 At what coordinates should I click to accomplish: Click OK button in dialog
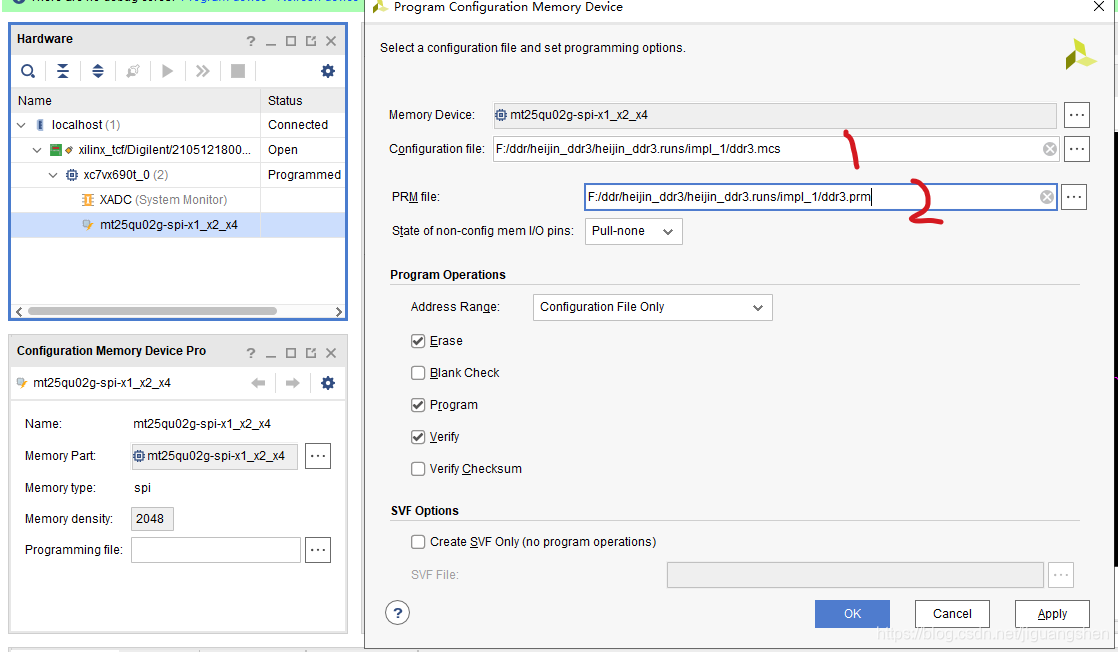click(x=852, y=613)
